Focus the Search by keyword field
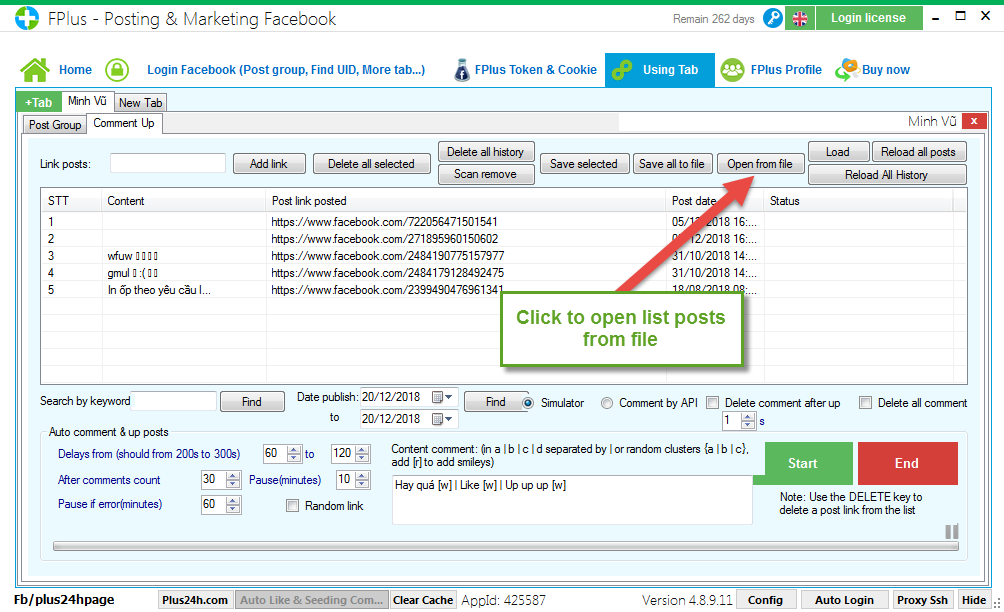The image size is (1004, 612). click(x=174, y=401)
